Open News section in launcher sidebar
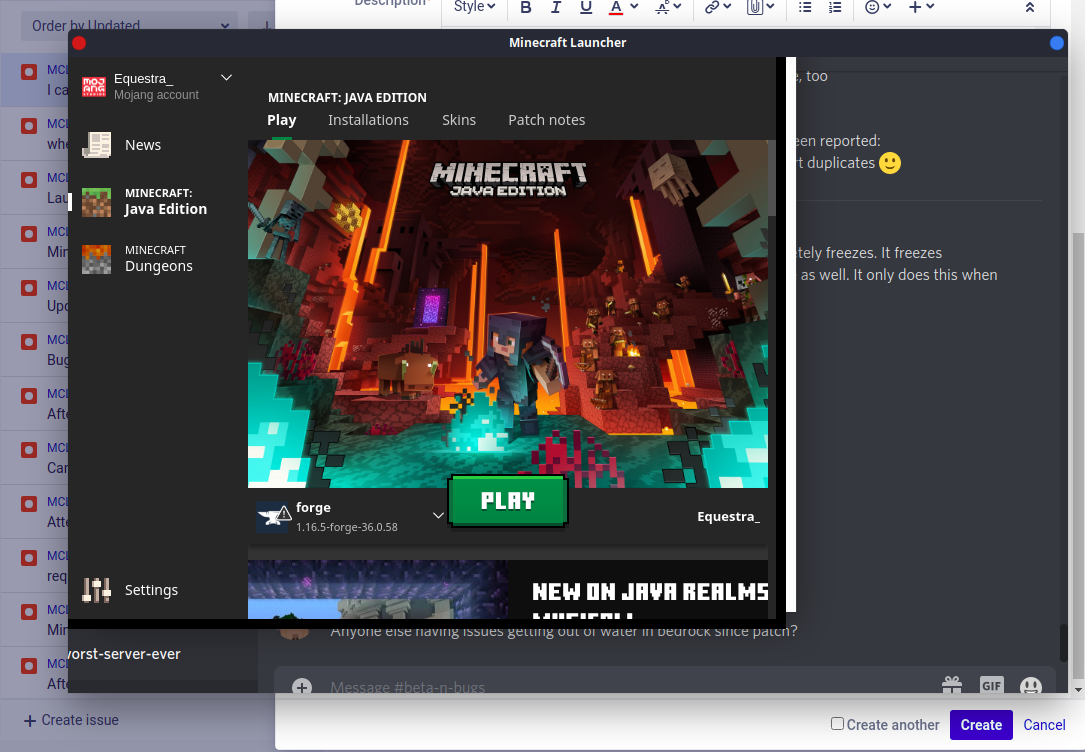 pyautogui.click(x=142, y=145)
